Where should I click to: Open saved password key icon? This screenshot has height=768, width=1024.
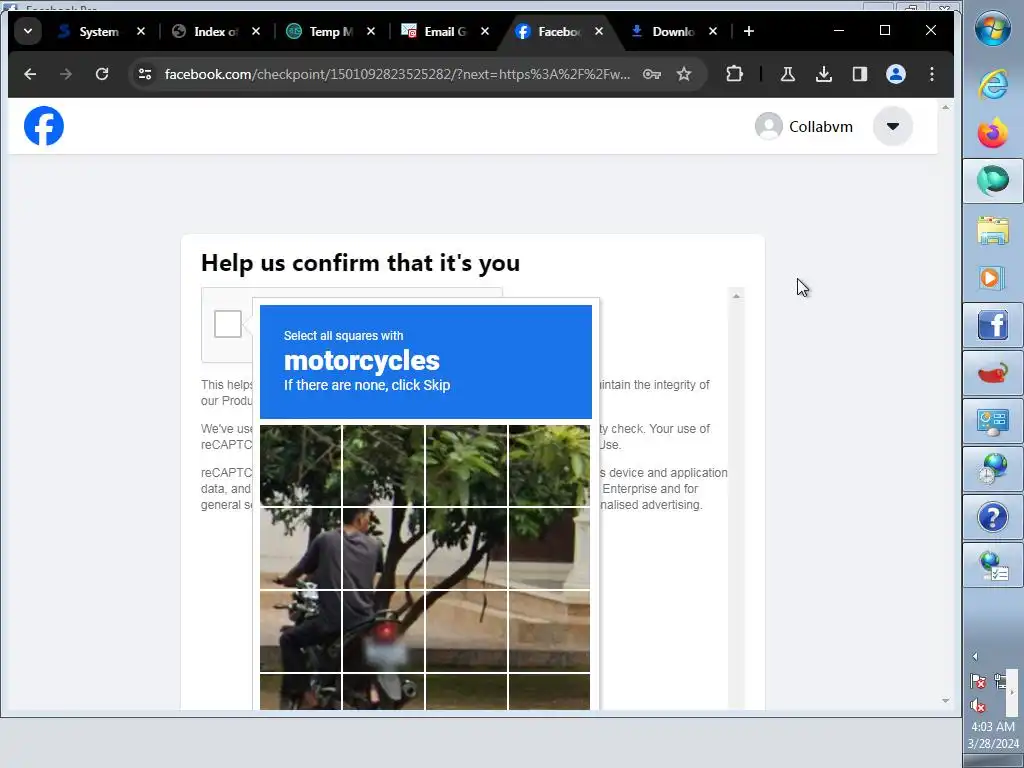652,74
